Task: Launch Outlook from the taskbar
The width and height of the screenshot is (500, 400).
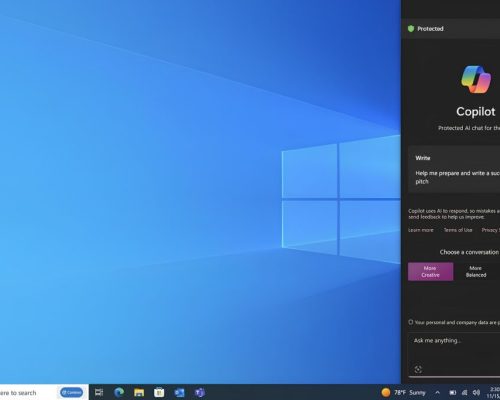Action: coord(179,392)
